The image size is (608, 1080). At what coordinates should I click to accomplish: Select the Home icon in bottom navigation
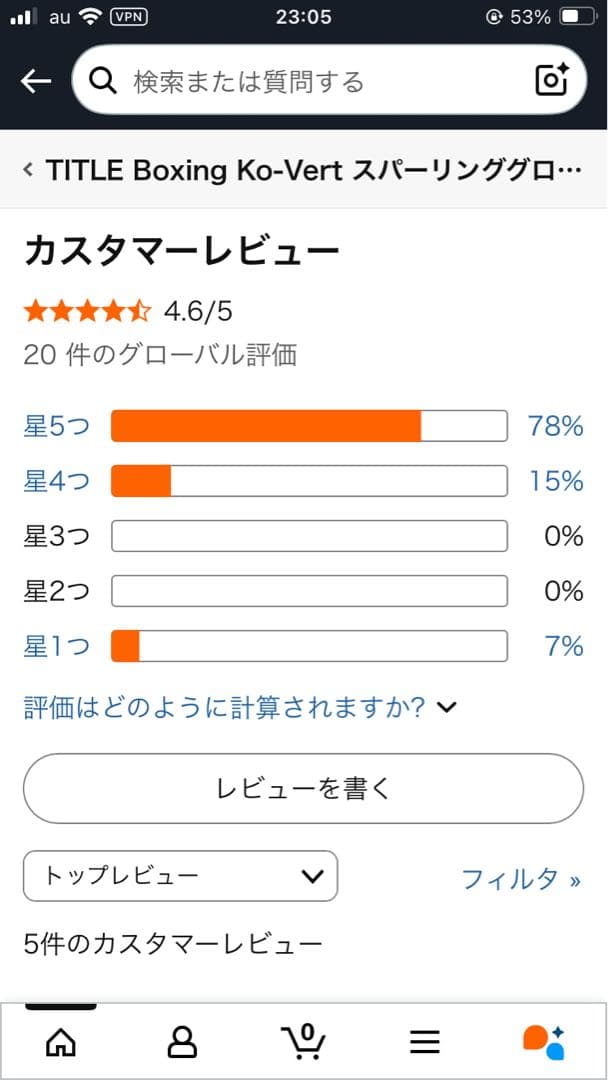60,1042
